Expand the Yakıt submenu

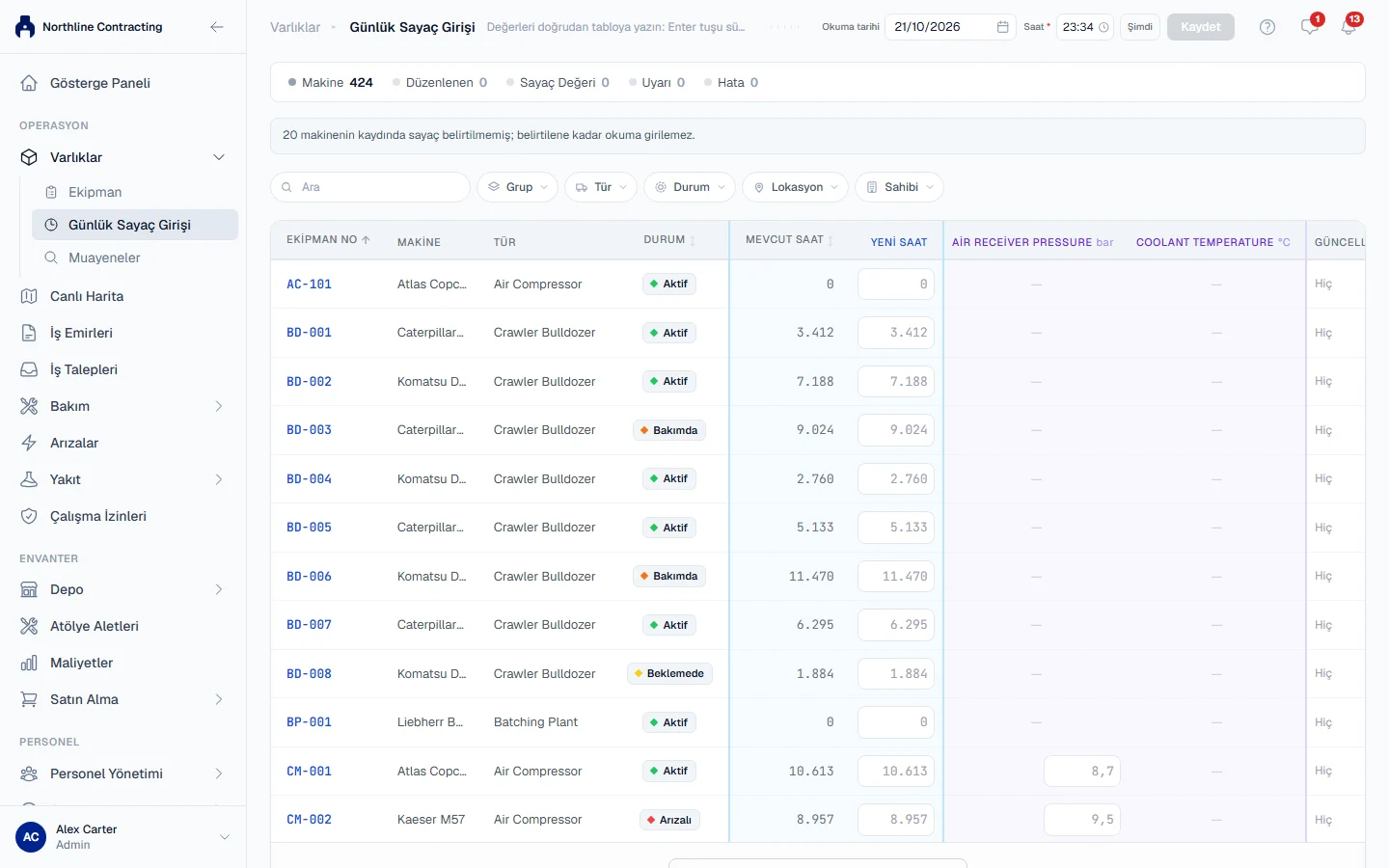pyautogui.click(x=219, y=479)
